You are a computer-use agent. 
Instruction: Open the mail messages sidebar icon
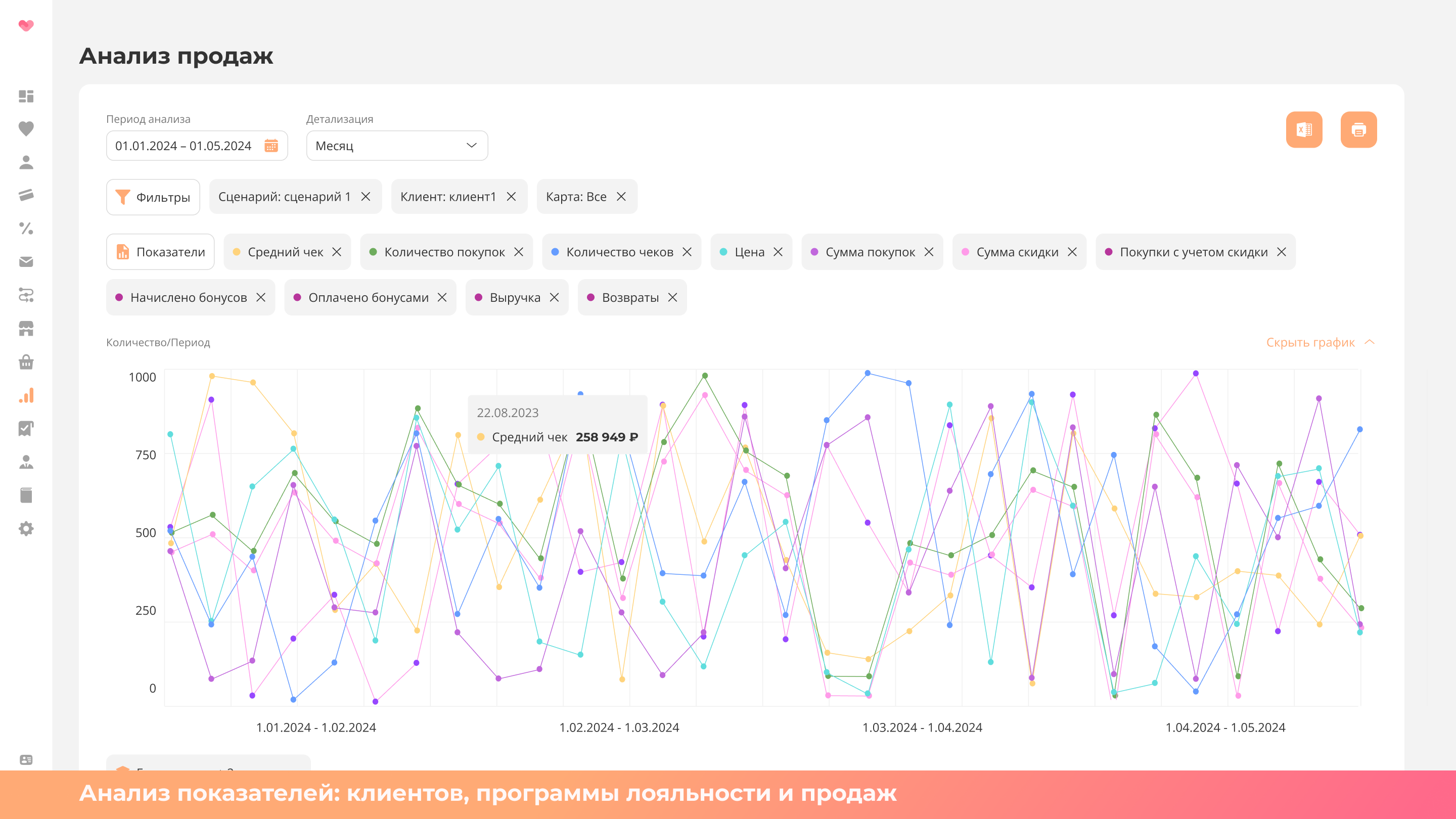26,262
